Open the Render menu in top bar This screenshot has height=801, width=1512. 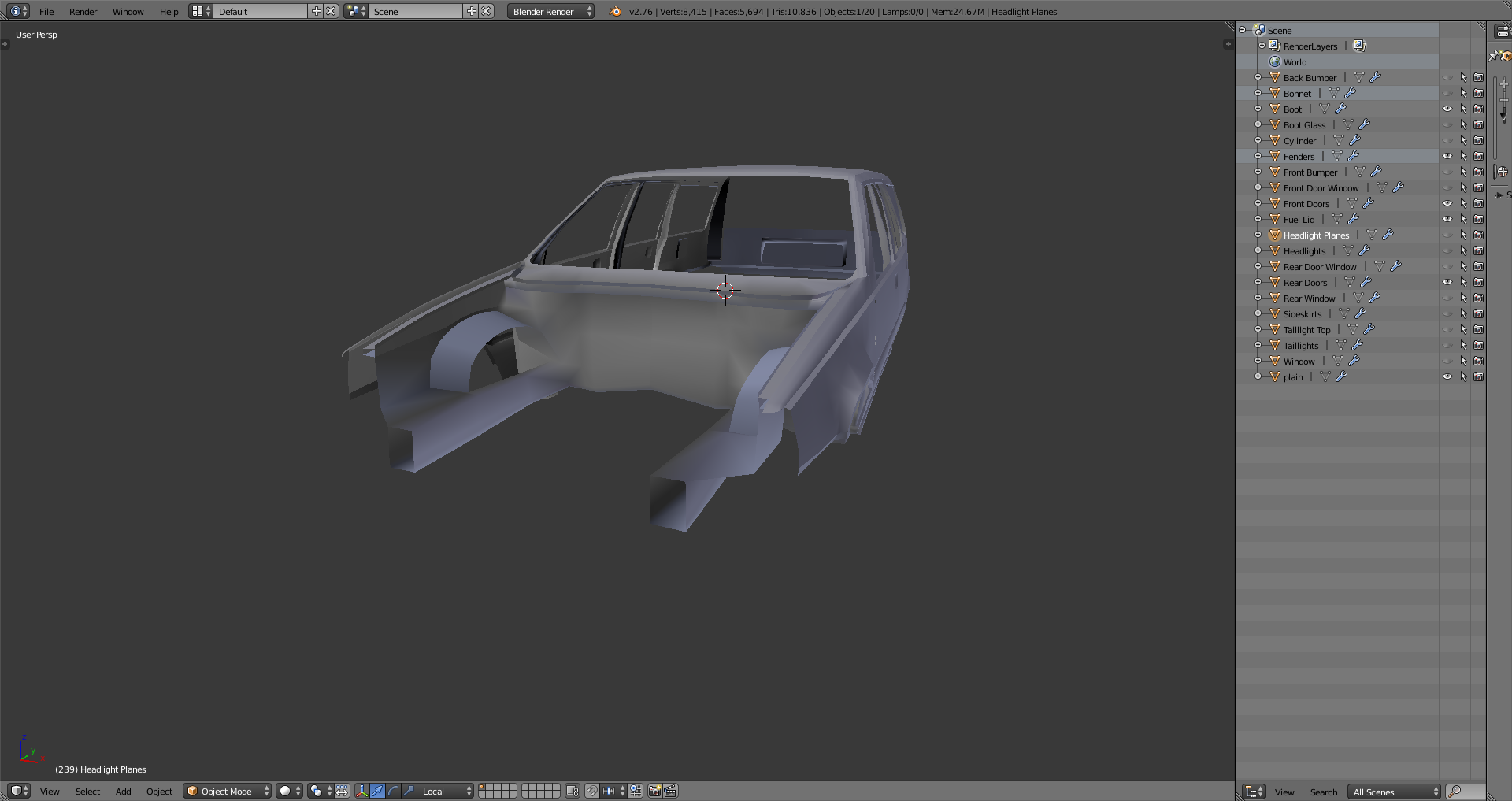click(83, 11)
